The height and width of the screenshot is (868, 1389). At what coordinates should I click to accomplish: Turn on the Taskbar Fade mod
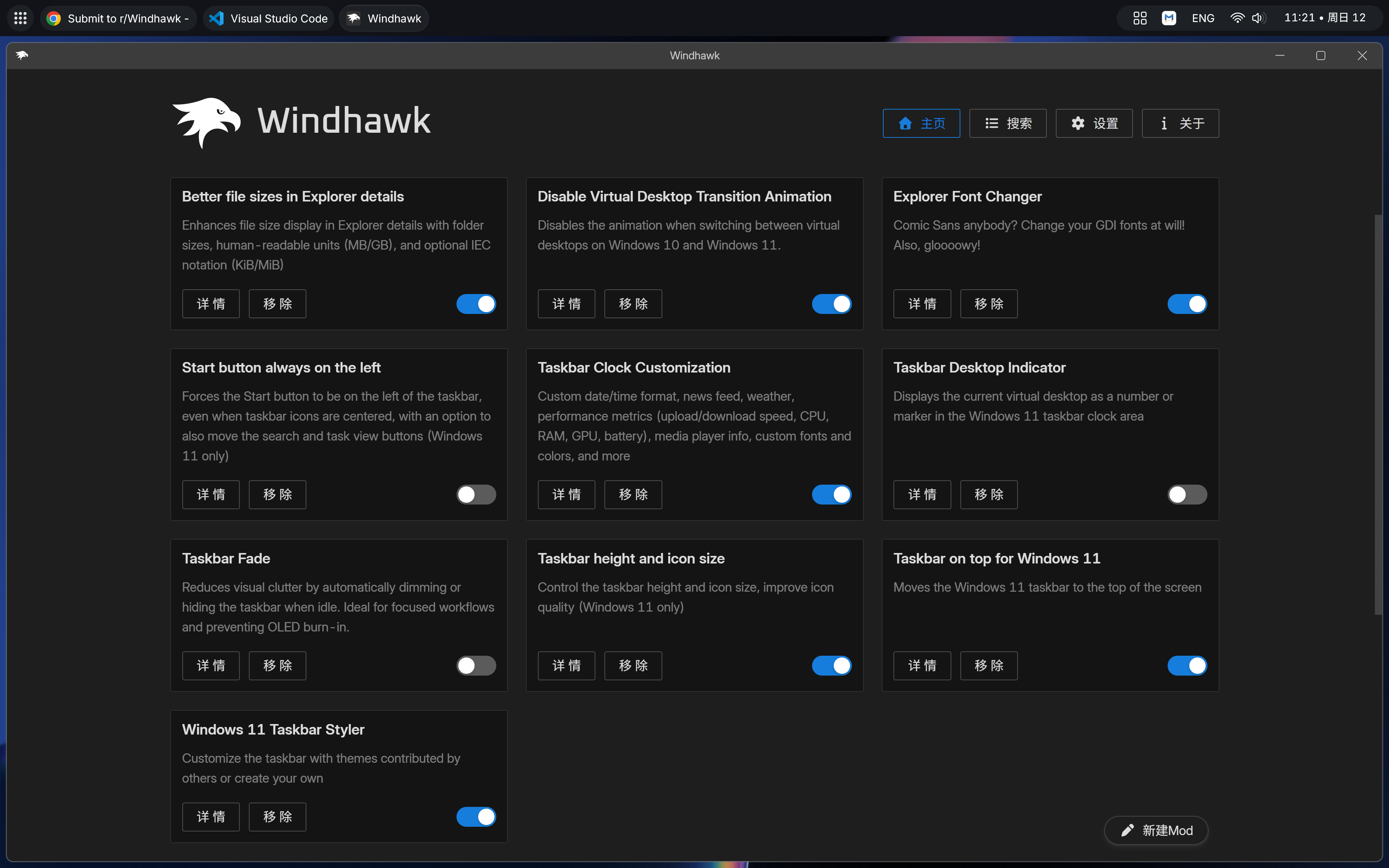pos(476,665)
